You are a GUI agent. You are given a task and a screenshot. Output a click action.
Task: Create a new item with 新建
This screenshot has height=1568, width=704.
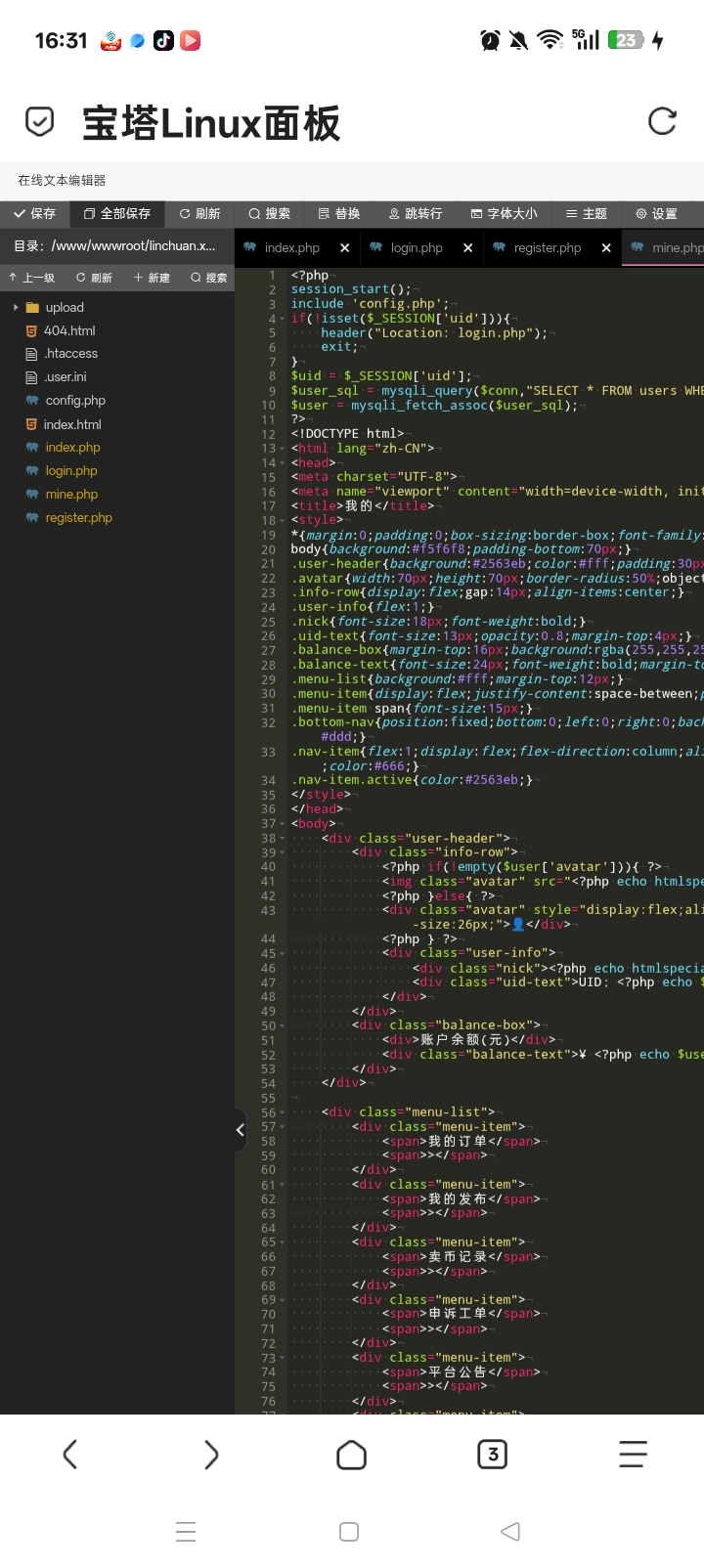tap(152, 278)
